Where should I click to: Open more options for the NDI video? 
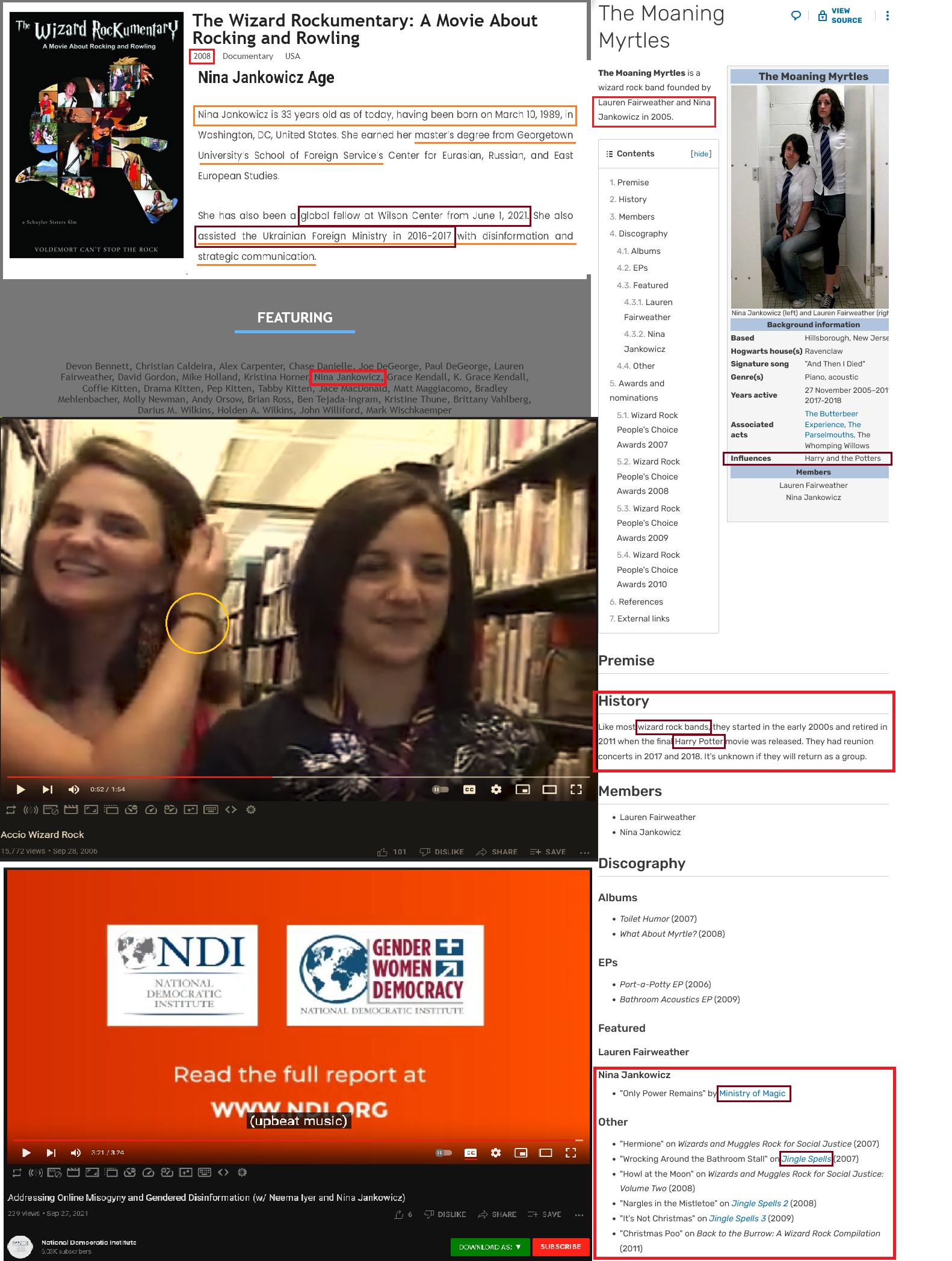[579, 1215]
